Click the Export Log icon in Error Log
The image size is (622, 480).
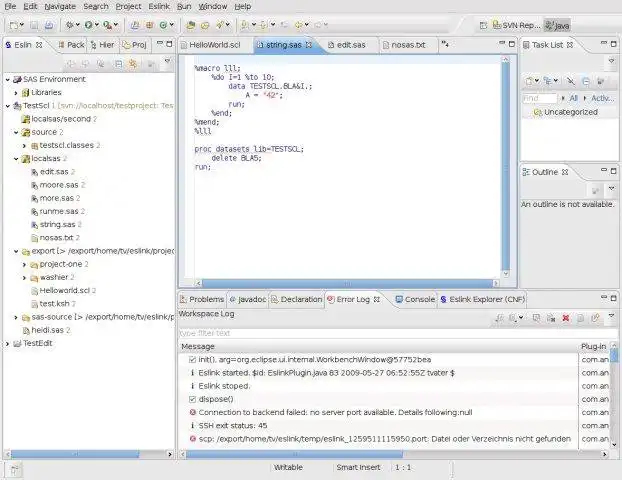(x=501, y=318)
